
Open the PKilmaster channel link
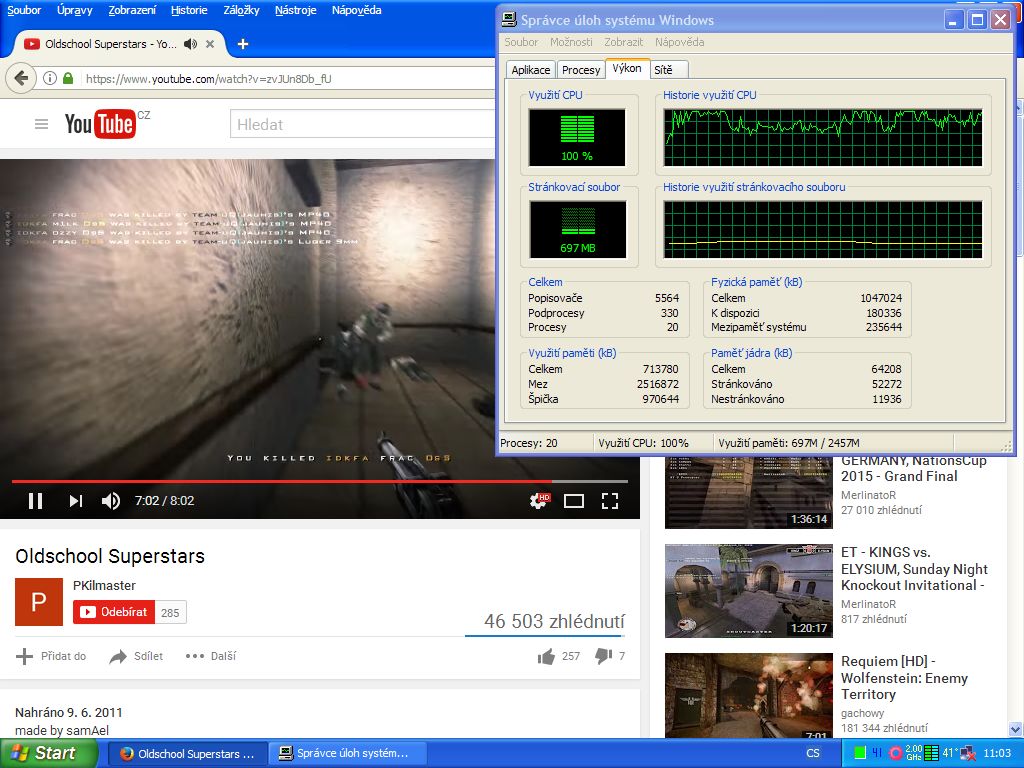tap(104, 586)
